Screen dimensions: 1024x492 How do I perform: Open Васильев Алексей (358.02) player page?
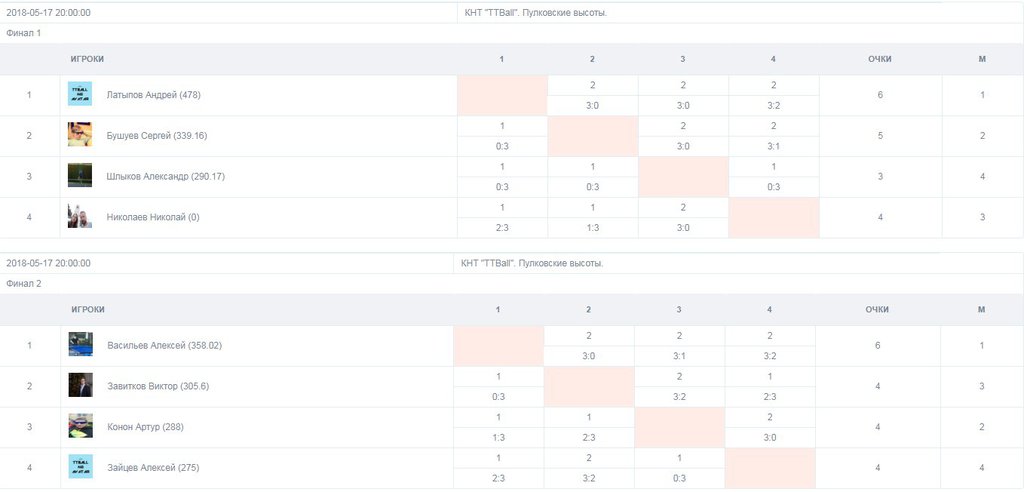[164, 345]
